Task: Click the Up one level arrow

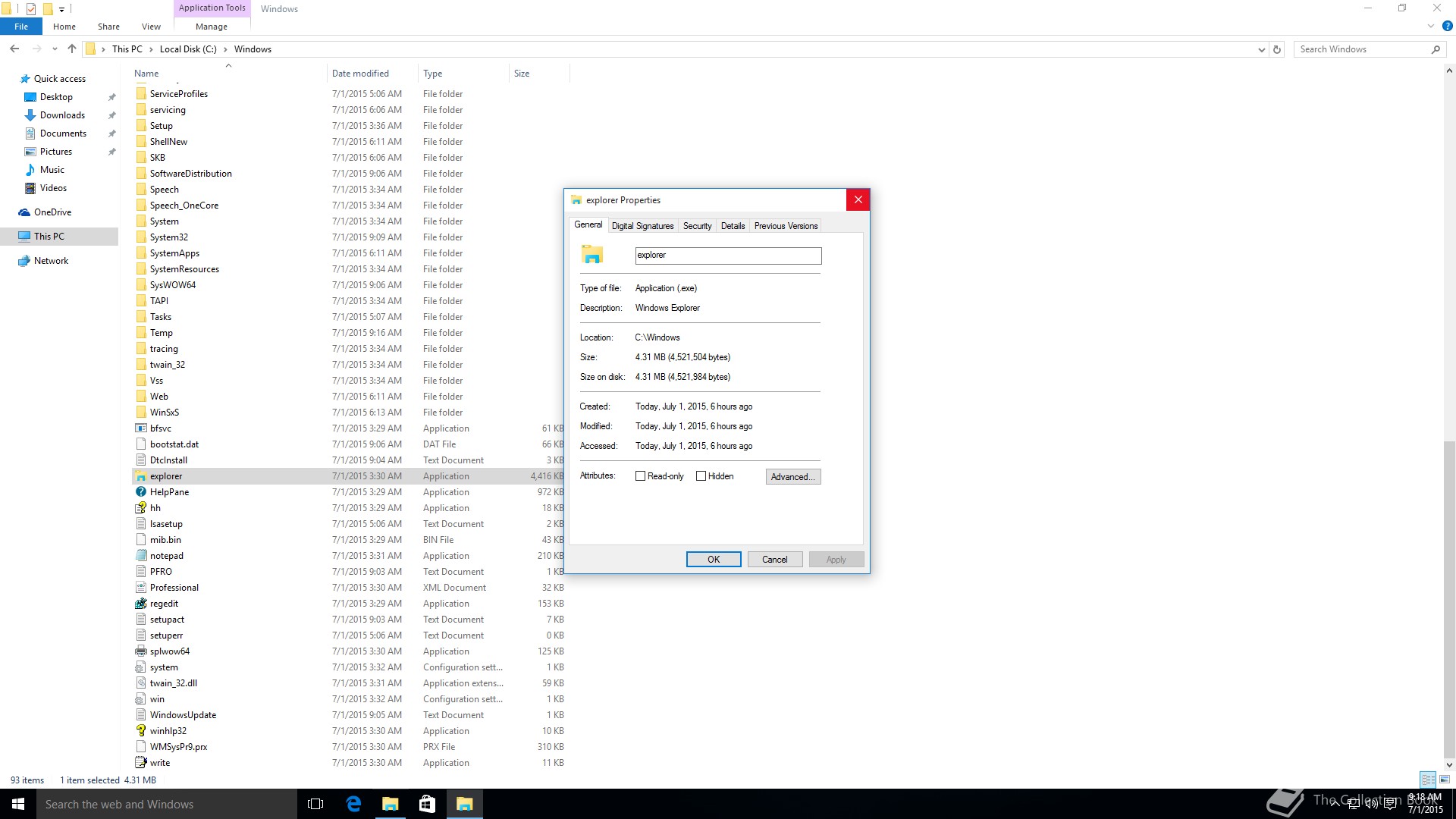Action: (72, 49)
